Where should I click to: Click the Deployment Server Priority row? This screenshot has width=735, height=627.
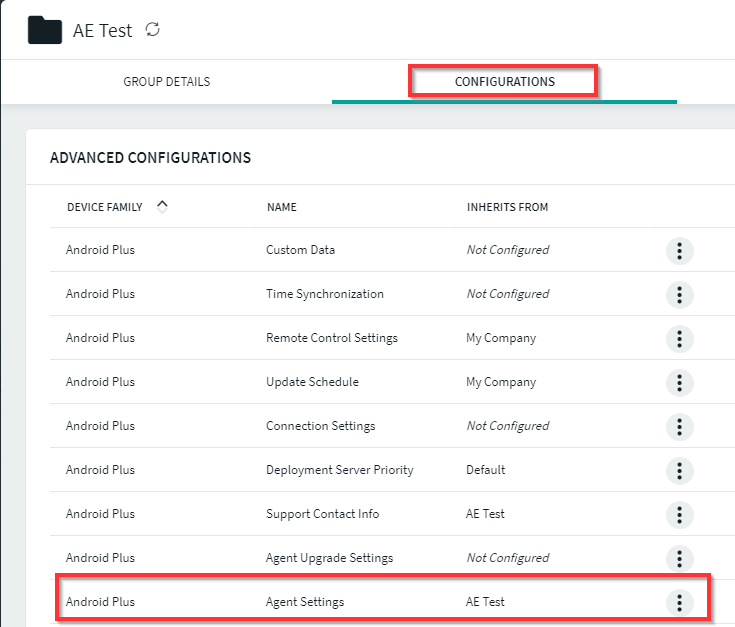click(x=339, y=470)
